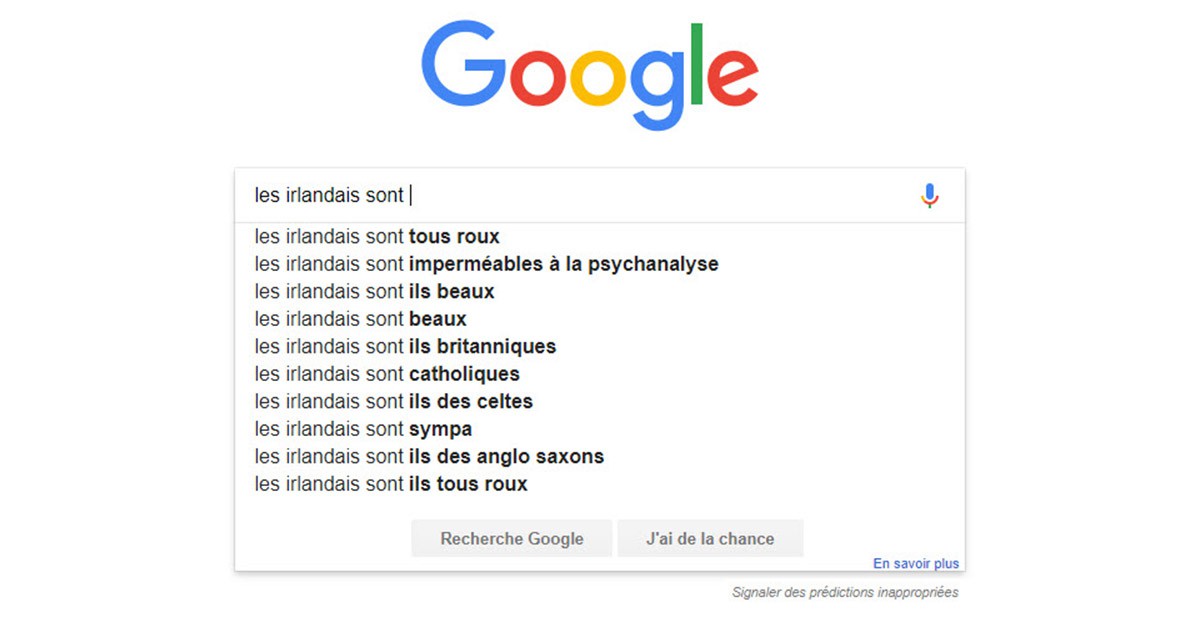This screenshot has height=628, width=1200.
Task: Pick suggestion 'les irlandais sont beaux'
Action: [x=360, y=318]
